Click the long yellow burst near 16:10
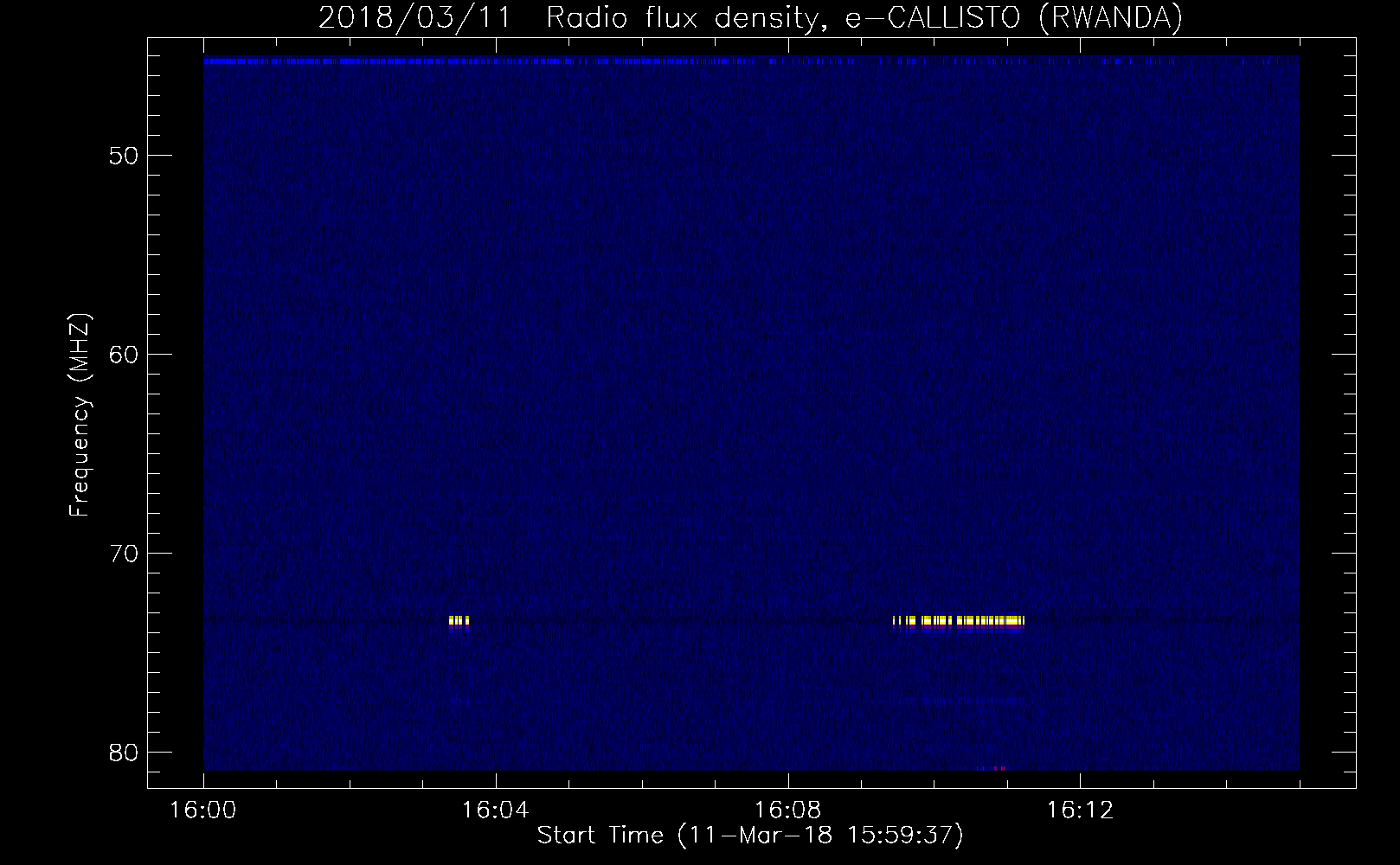Screen dimensions: 1400x865 pos(958,620)
